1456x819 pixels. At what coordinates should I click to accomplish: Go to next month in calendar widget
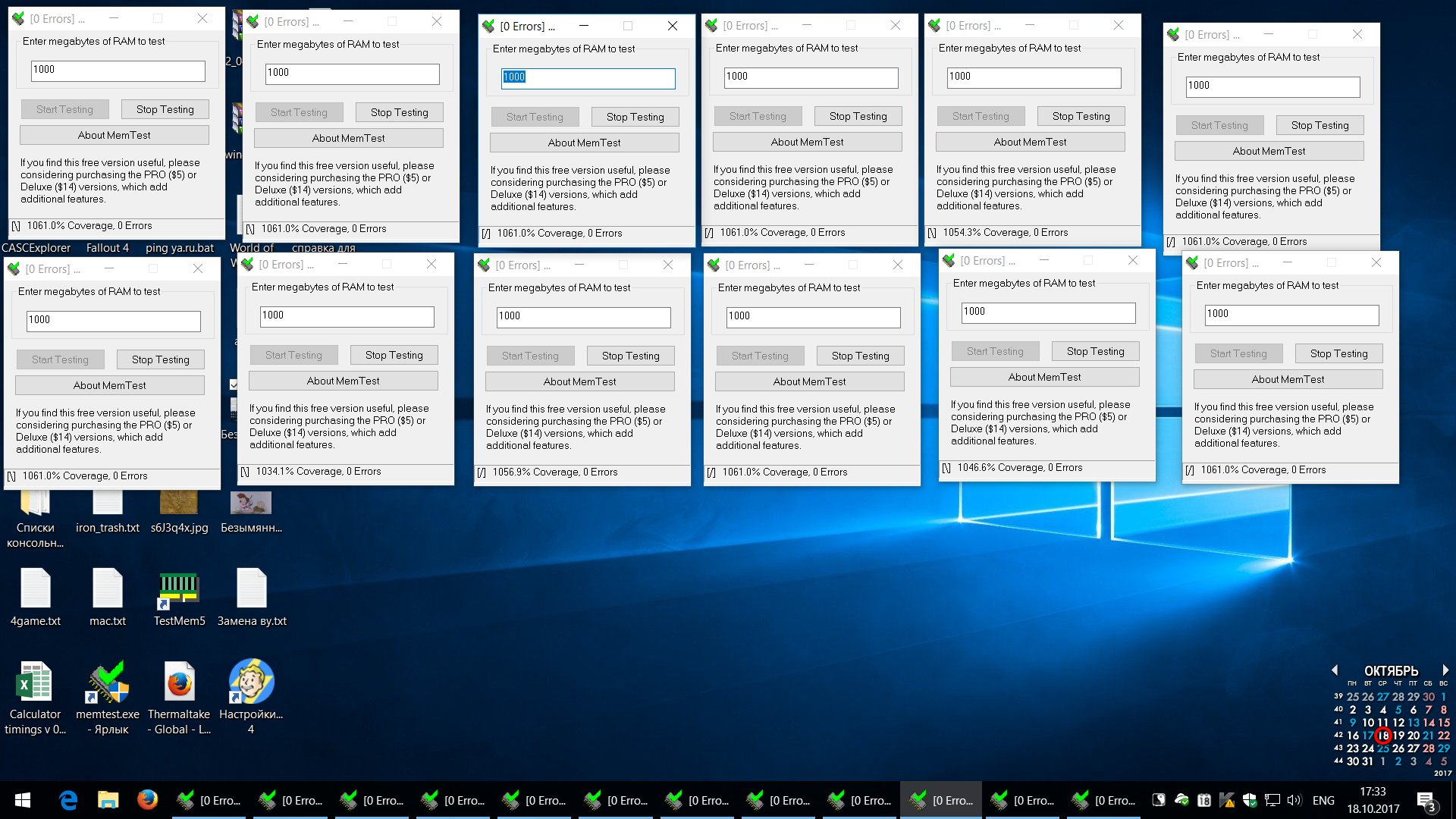pos(1445,670)
